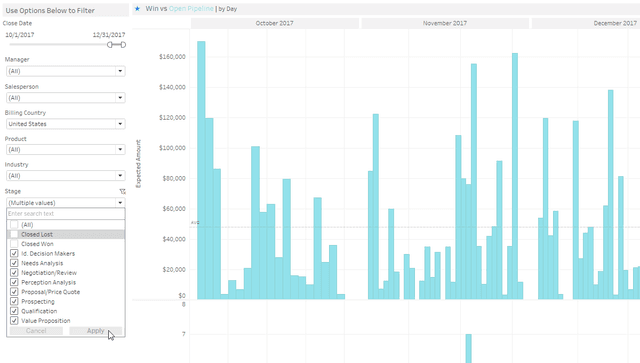Image resolution: width=640 pixels, height=363 pixels.
Task: Click the Enter search text field
Action: pos(66,214)
